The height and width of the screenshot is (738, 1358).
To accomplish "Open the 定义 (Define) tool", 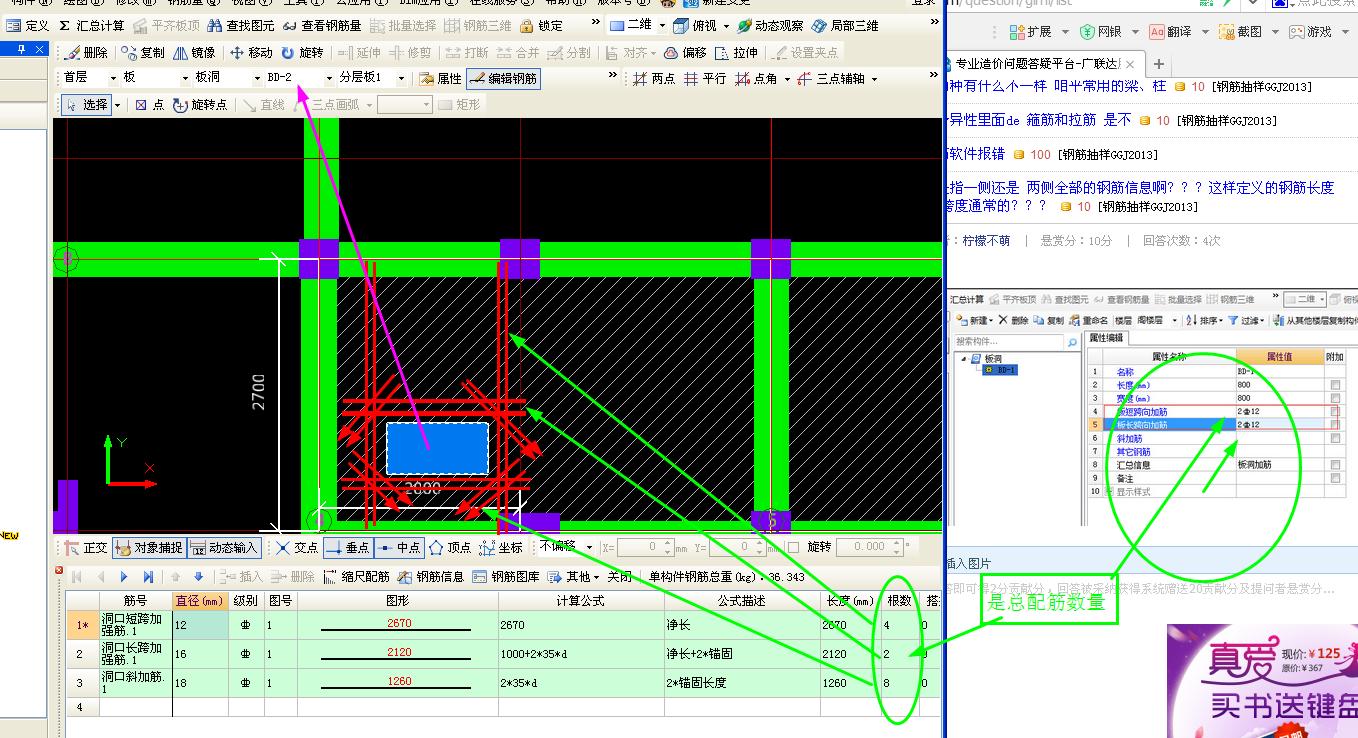I will coord(27,25).
